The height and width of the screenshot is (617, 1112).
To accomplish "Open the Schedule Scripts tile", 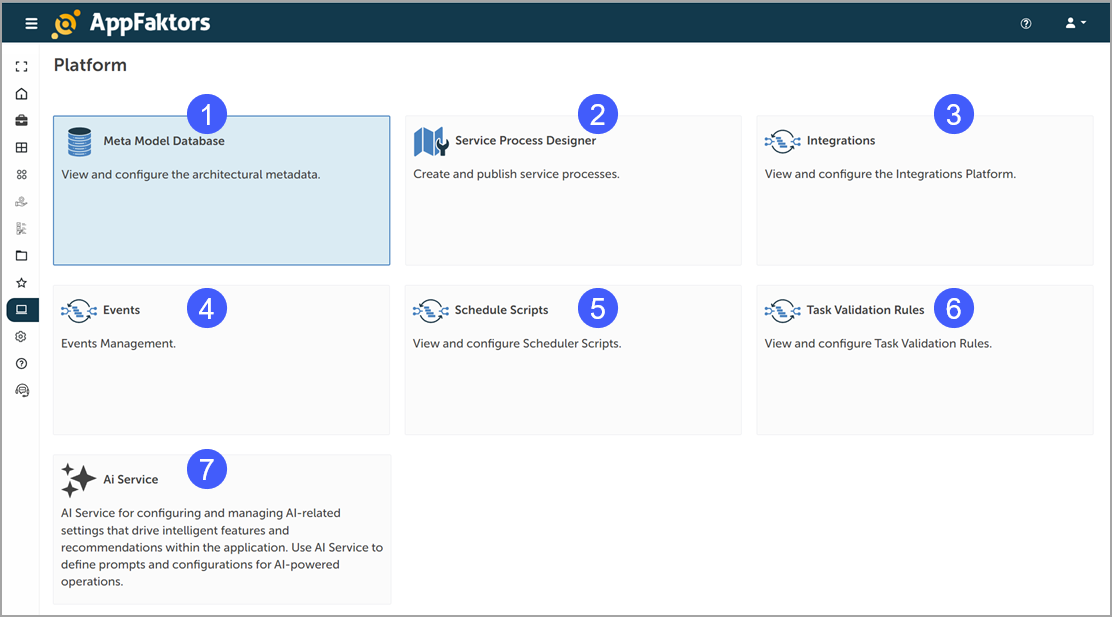I will (x=573, y=360).
